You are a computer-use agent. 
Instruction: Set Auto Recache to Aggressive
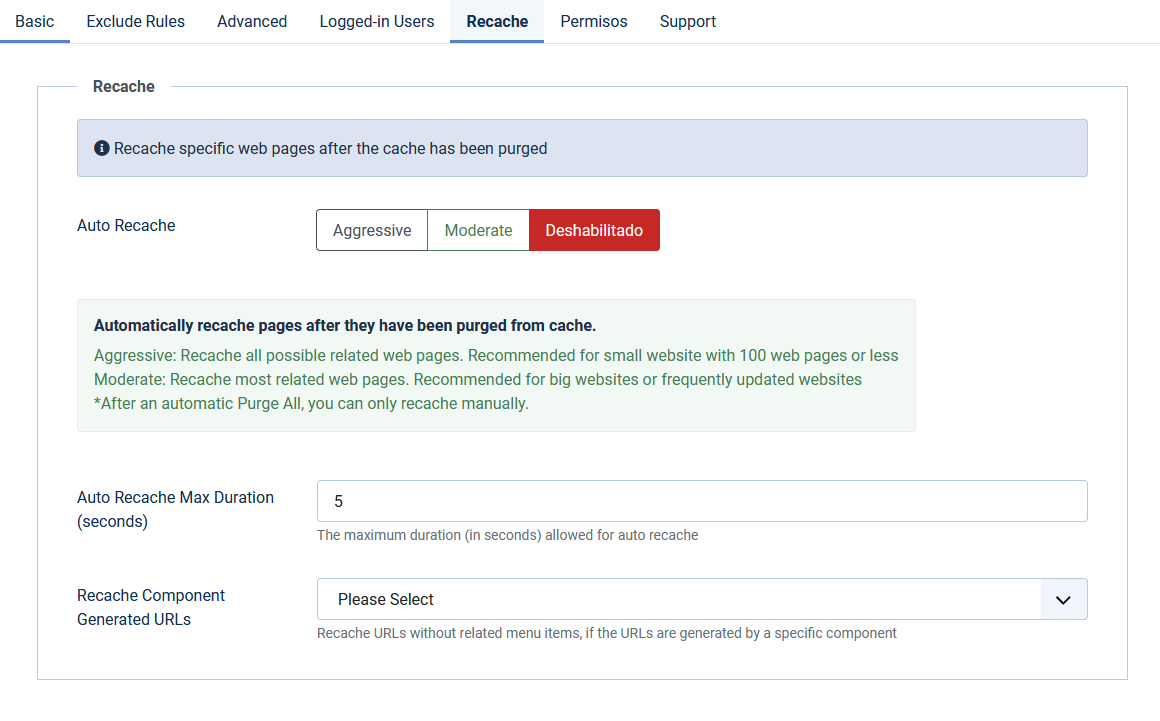click(x=372, y=230)
